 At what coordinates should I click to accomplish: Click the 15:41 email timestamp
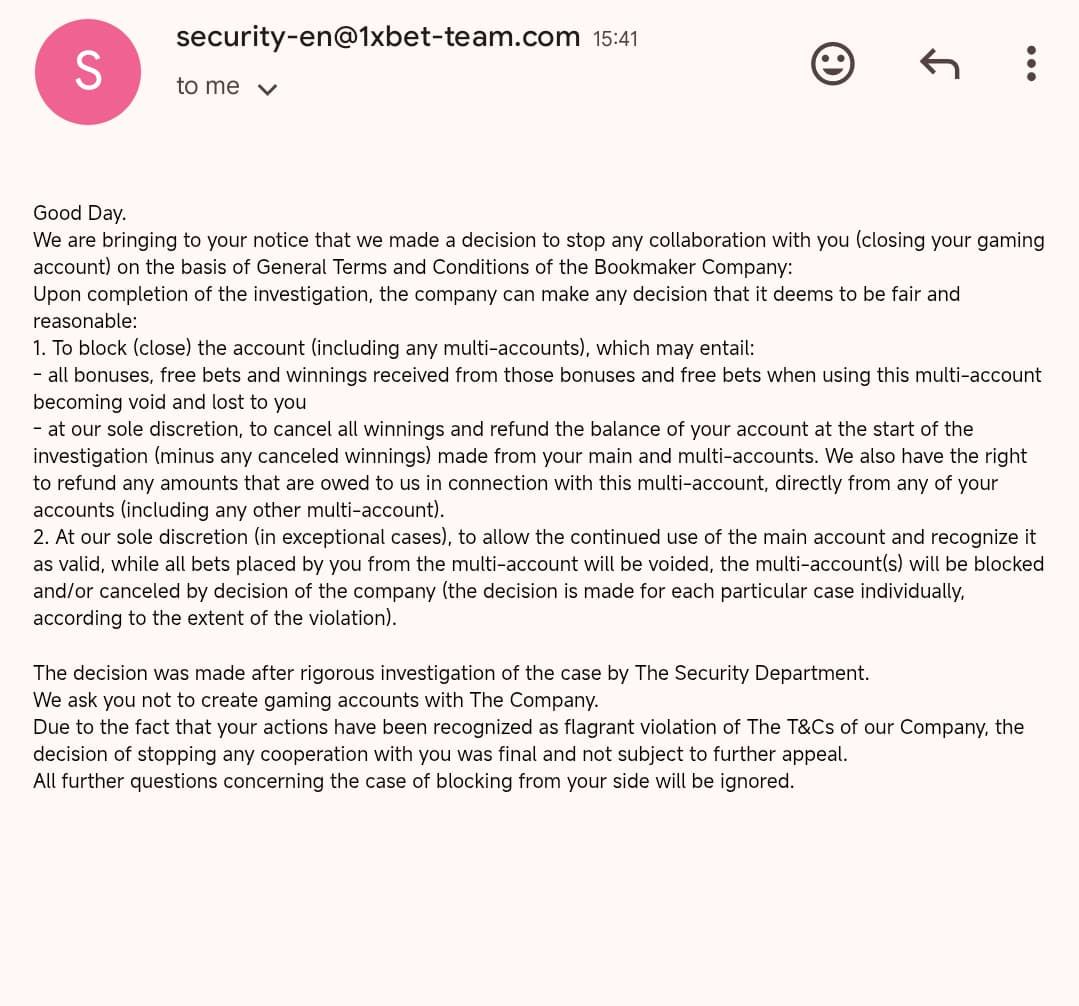coord(615,39)
